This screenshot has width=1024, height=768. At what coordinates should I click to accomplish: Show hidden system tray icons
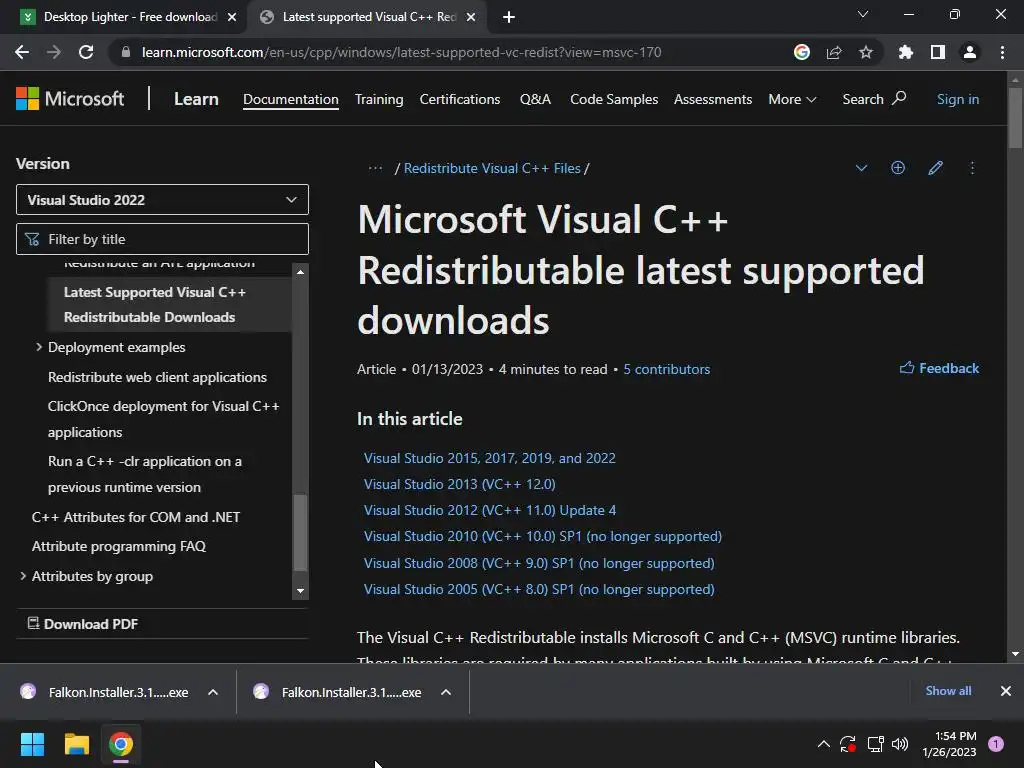point(824,744)
